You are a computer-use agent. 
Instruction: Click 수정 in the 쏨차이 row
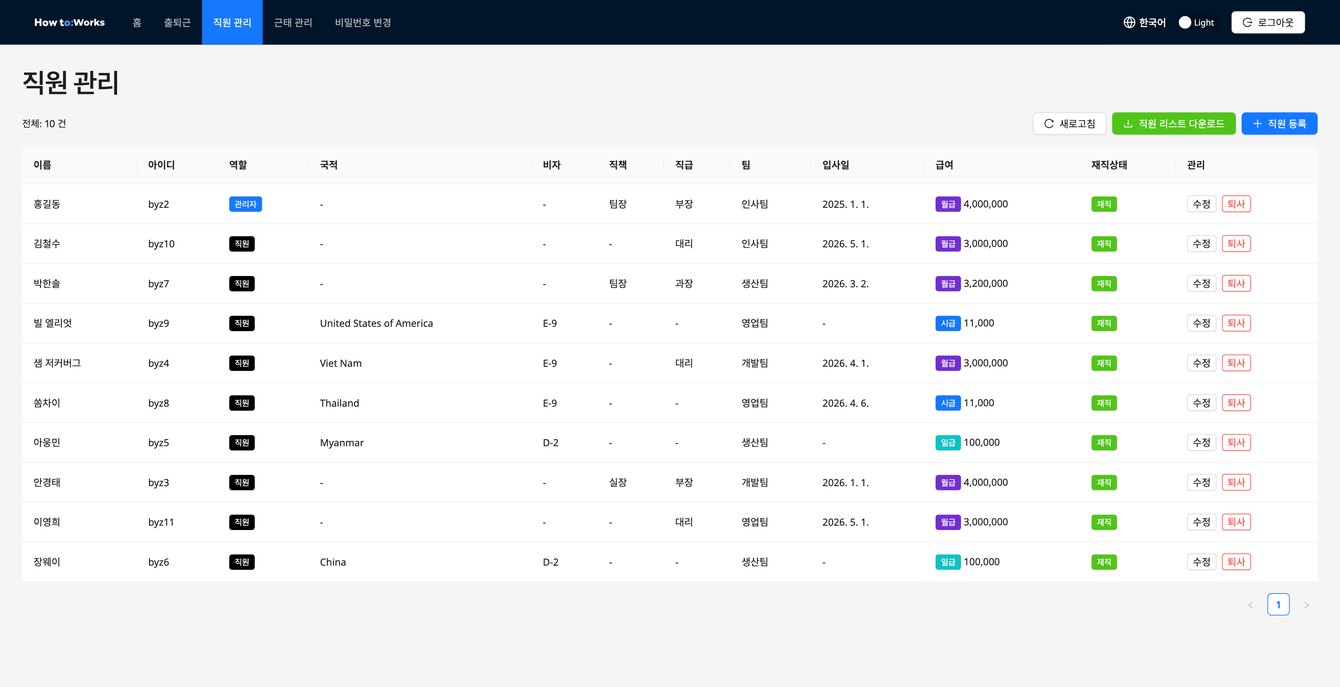pyautogui.click(x=1202, y=403)
